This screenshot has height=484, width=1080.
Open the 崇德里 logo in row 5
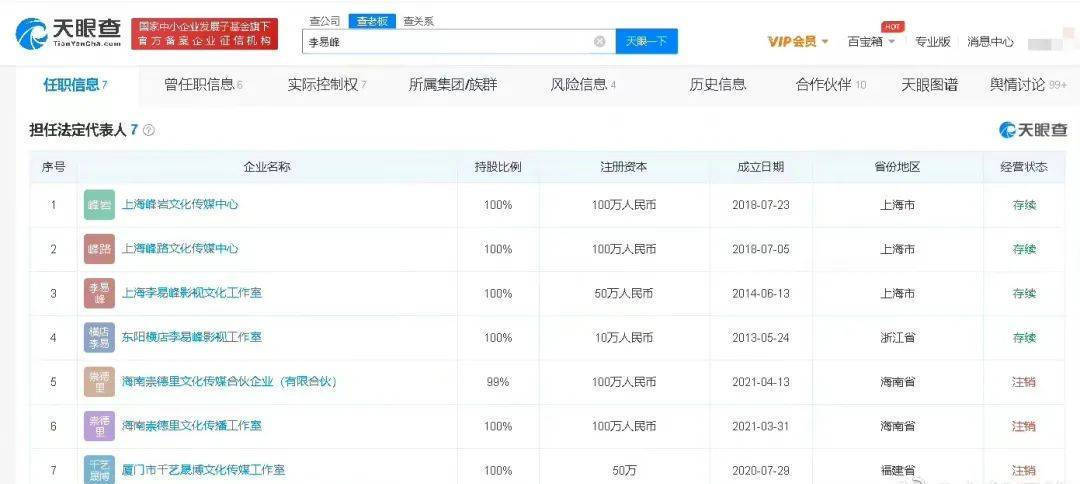(99, 381)
